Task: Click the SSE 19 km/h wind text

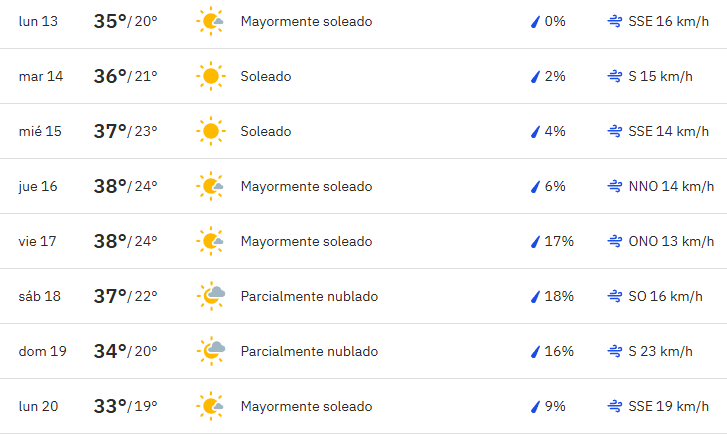Action: [669, 406]
